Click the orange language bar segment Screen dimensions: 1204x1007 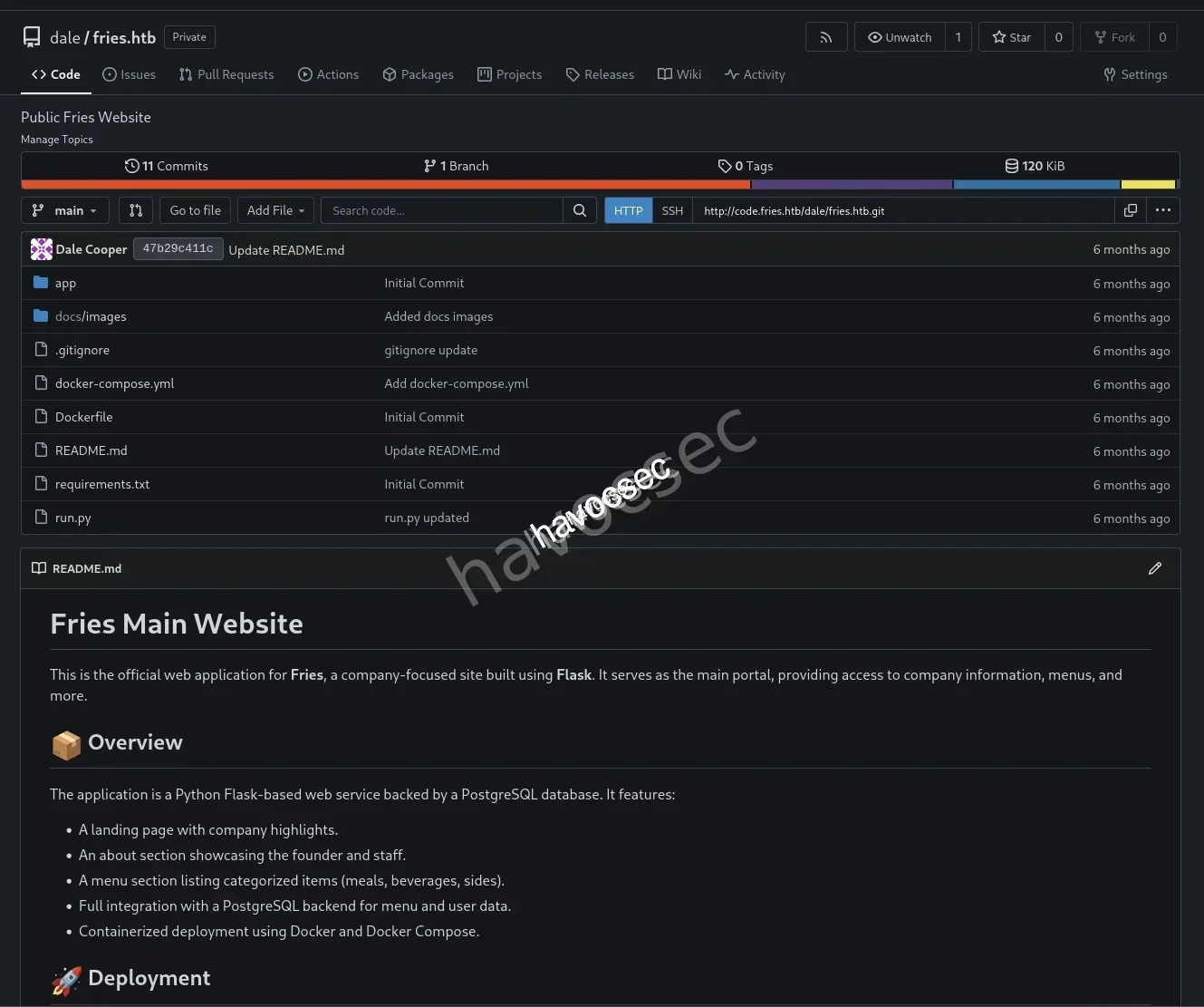coord(385,184)
